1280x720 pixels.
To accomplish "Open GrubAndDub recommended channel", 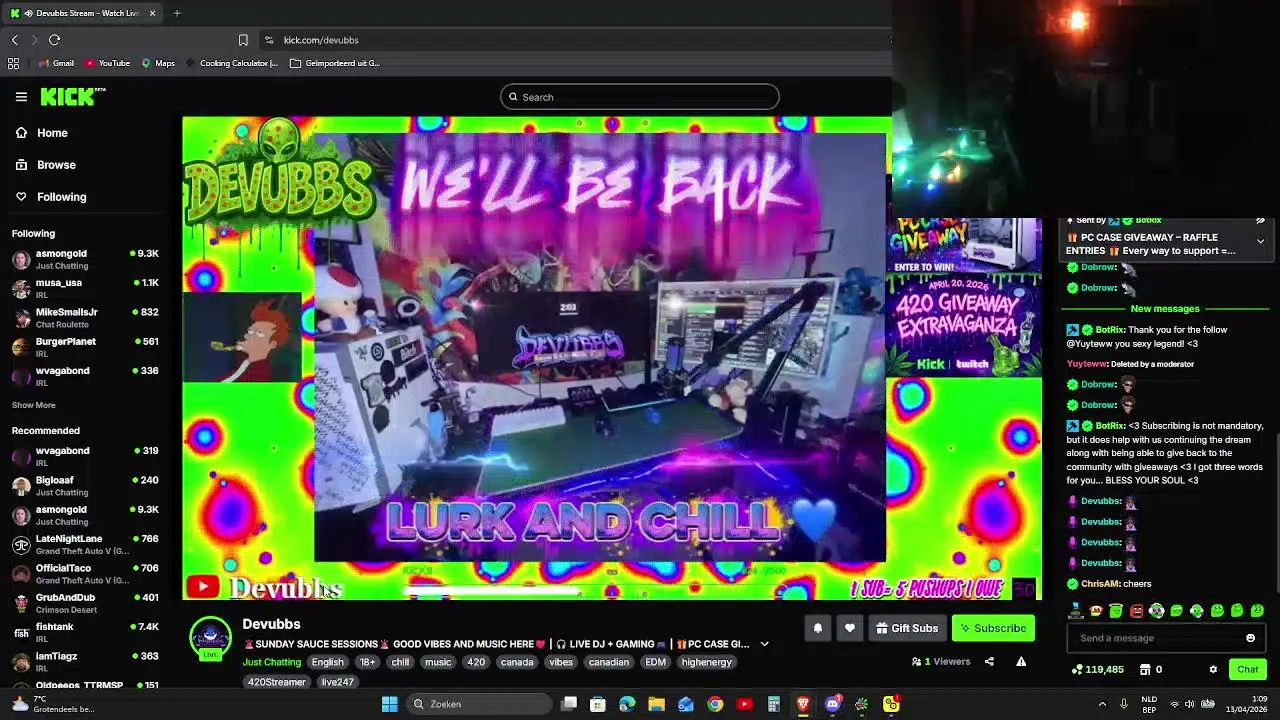I will [x=85, y=603].
